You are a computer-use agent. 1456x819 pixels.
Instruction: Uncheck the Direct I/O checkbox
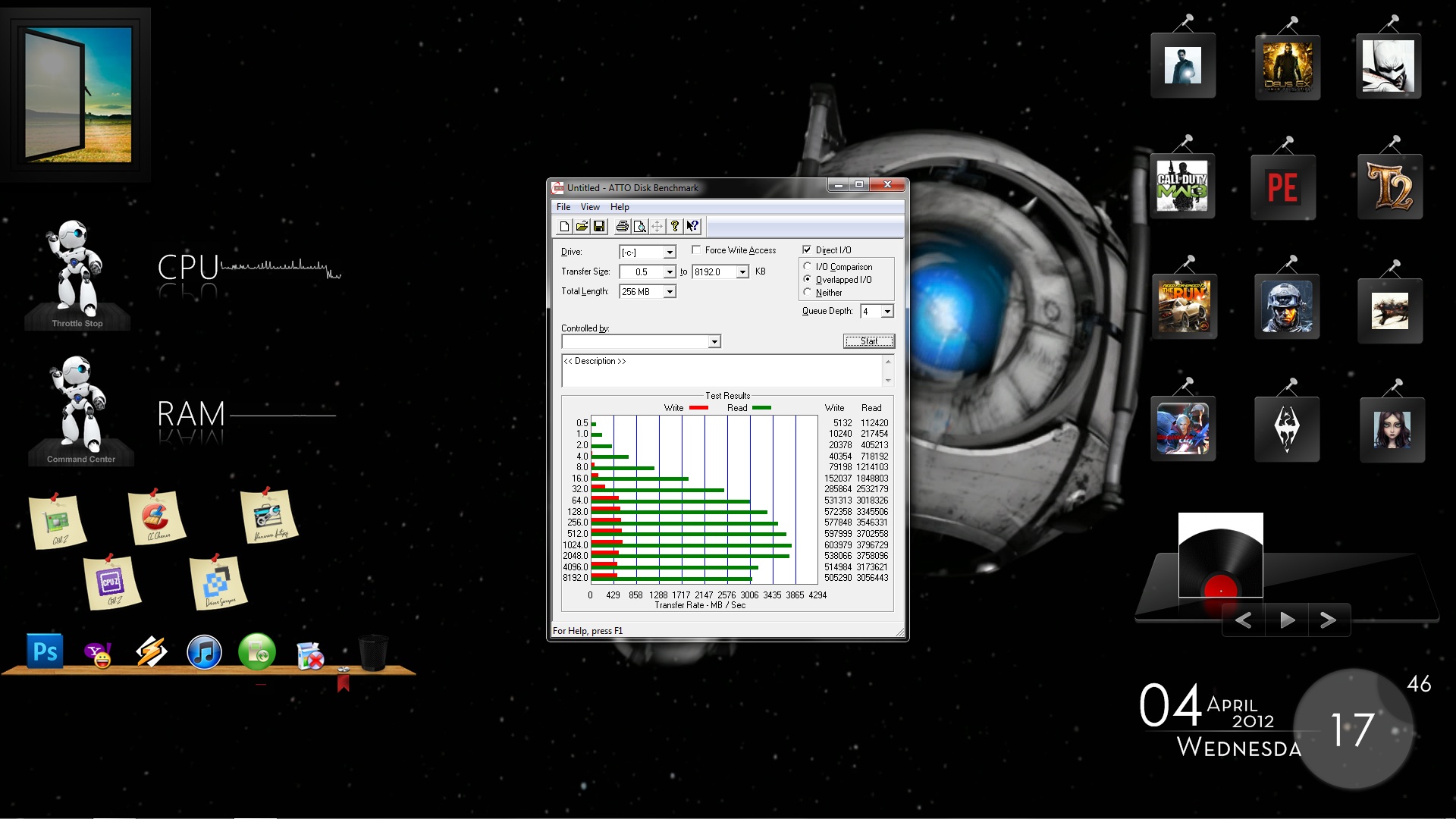coord(807,249)
